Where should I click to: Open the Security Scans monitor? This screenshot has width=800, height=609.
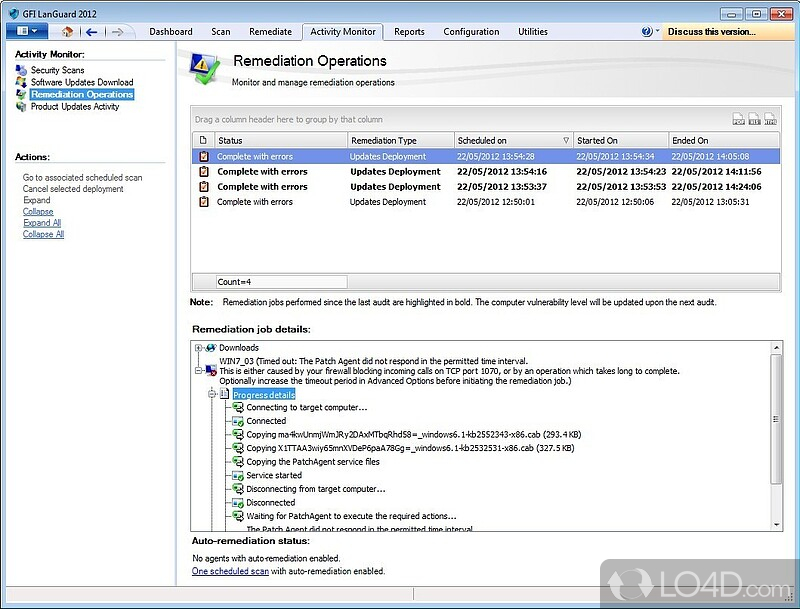point(57,70)
